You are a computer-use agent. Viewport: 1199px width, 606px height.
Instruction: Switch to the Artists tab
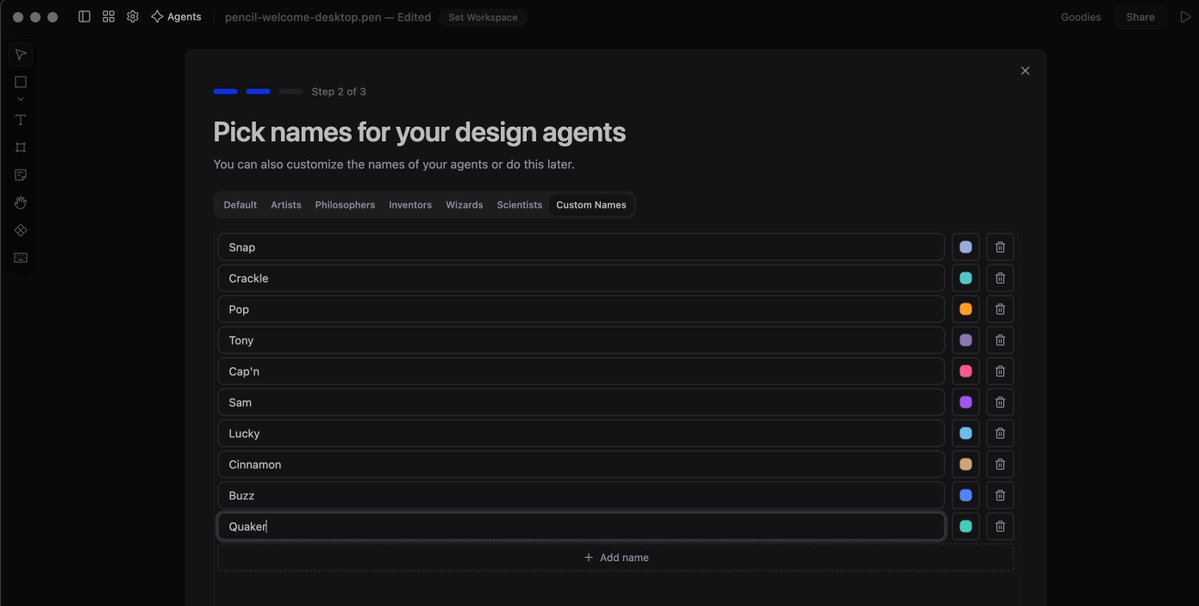click(286, 205)
